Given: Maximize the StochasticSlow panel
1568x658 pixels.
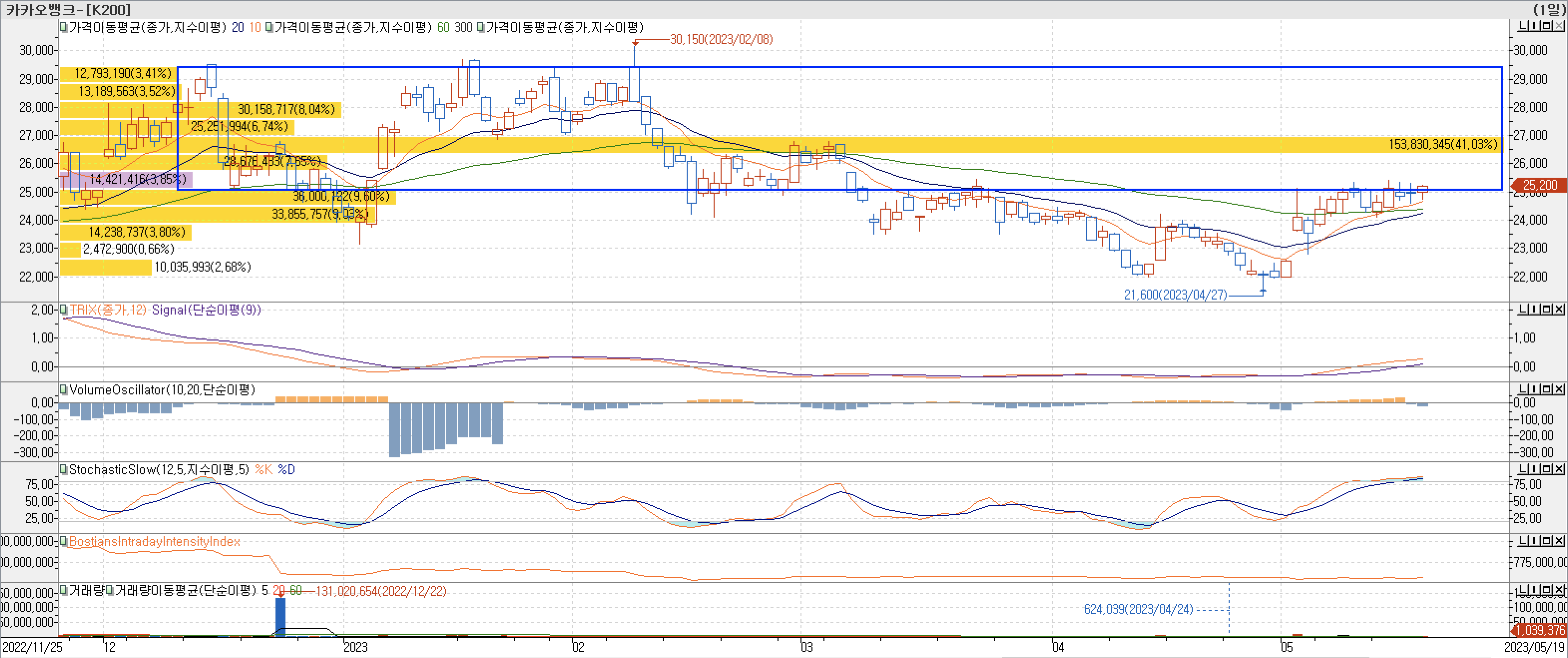Looking at the screenshot, I should click(x=1547, y=469).
